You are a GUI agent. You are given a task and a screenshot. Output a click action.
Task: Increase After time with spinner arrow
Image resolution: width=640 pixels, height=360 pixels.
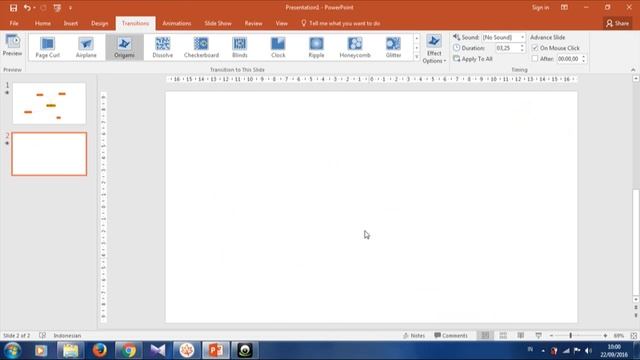583,57
